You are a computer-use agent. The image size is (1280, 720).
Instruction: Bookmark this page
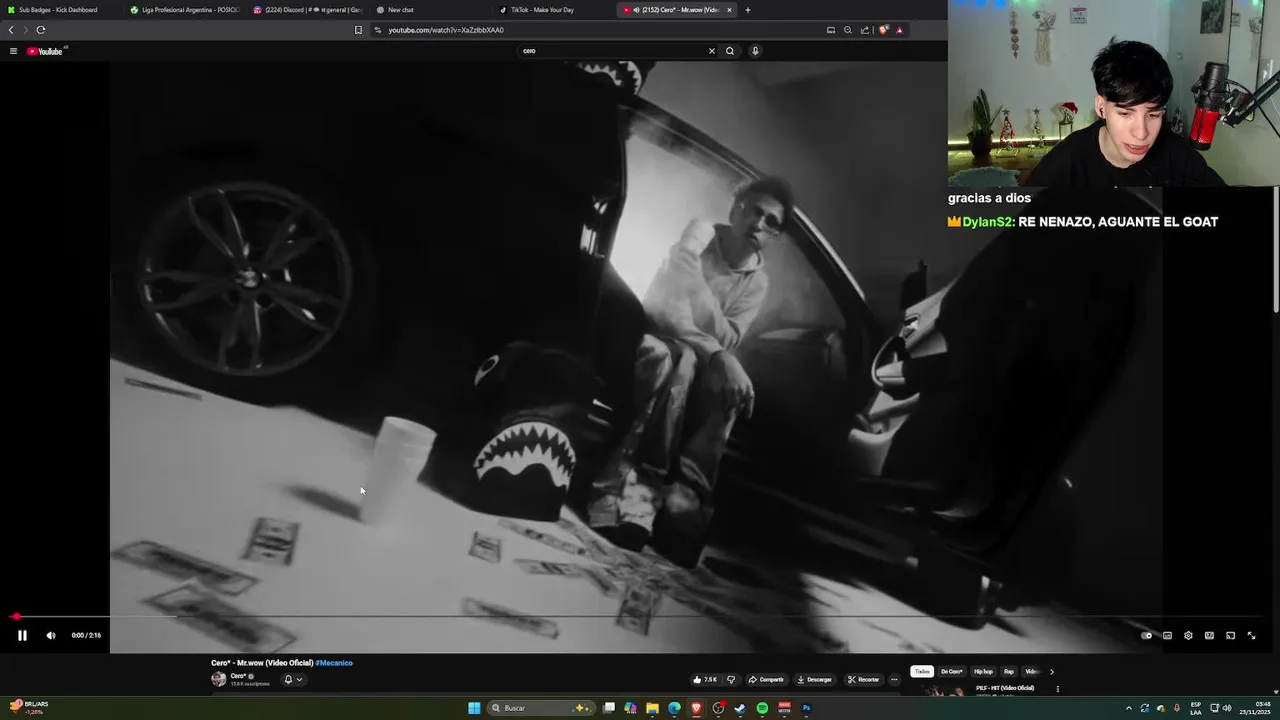[x=358, y=30]
